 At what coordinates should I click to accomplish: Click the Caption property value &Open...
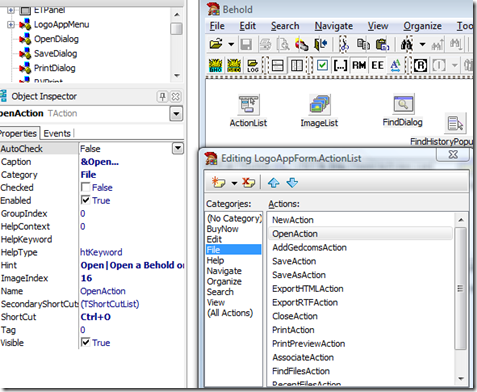tap(100, 162)
